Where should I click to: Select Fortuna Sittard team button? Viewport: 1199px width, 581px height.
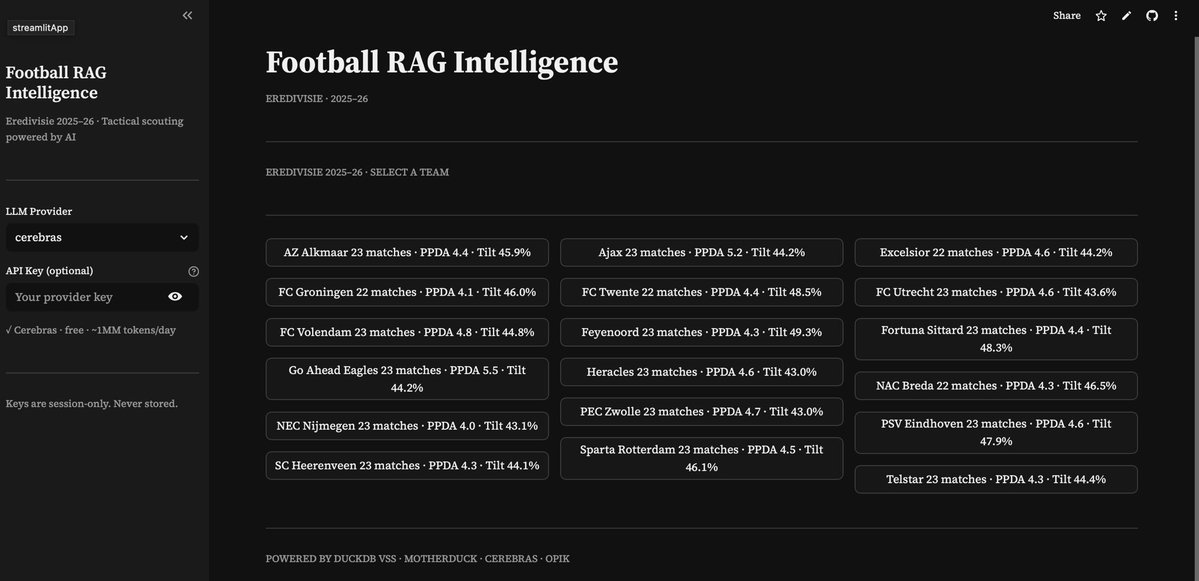996,339
